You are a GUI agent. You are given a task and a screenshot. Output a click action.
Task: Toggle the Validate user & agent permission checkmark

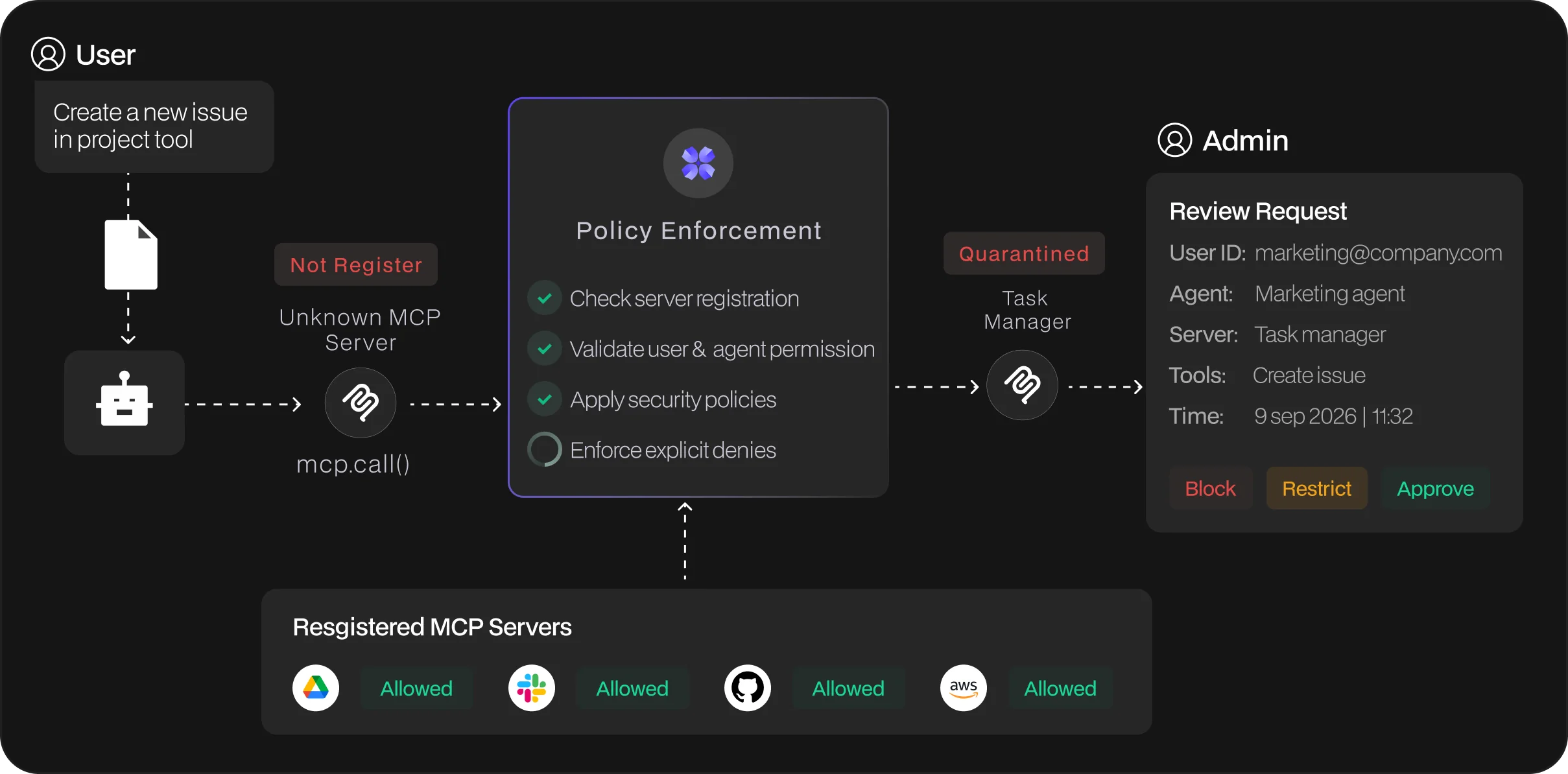[x=545, y=349]
